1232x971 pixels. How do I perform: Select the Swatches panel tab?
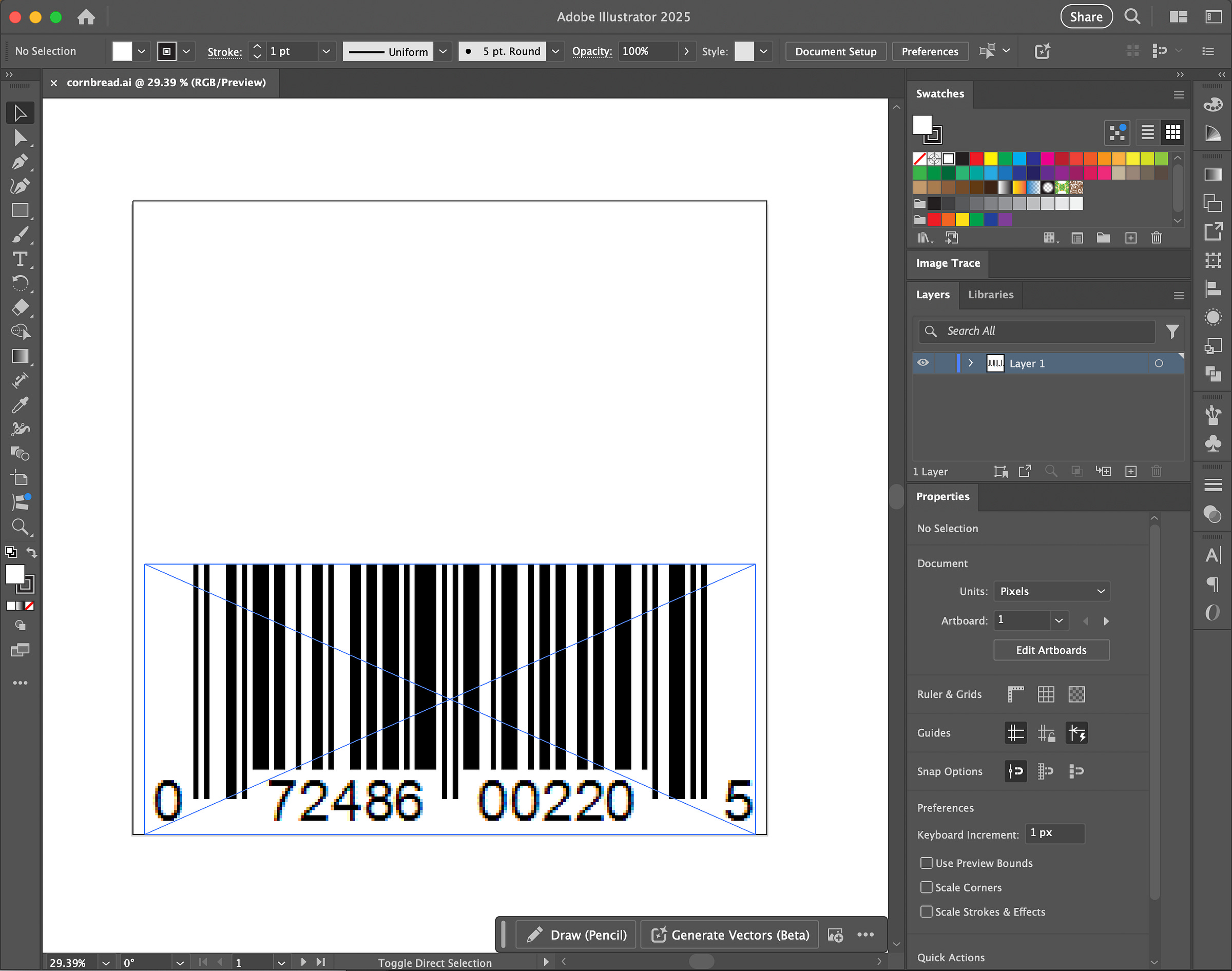940,94
